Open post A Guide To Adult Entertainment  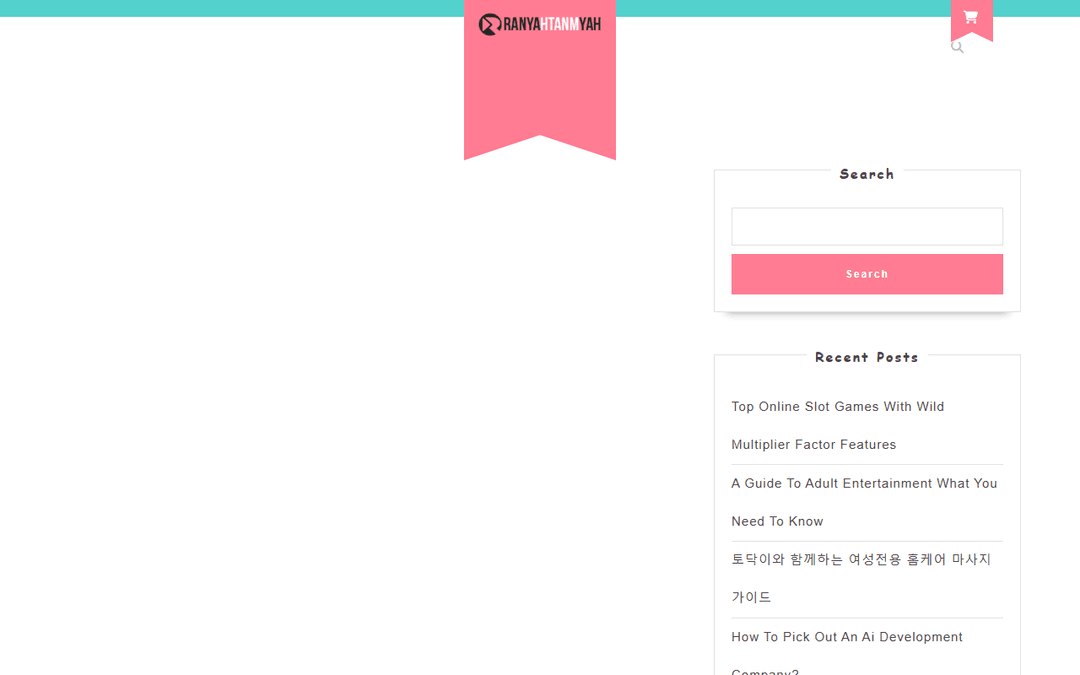(864, 502)
